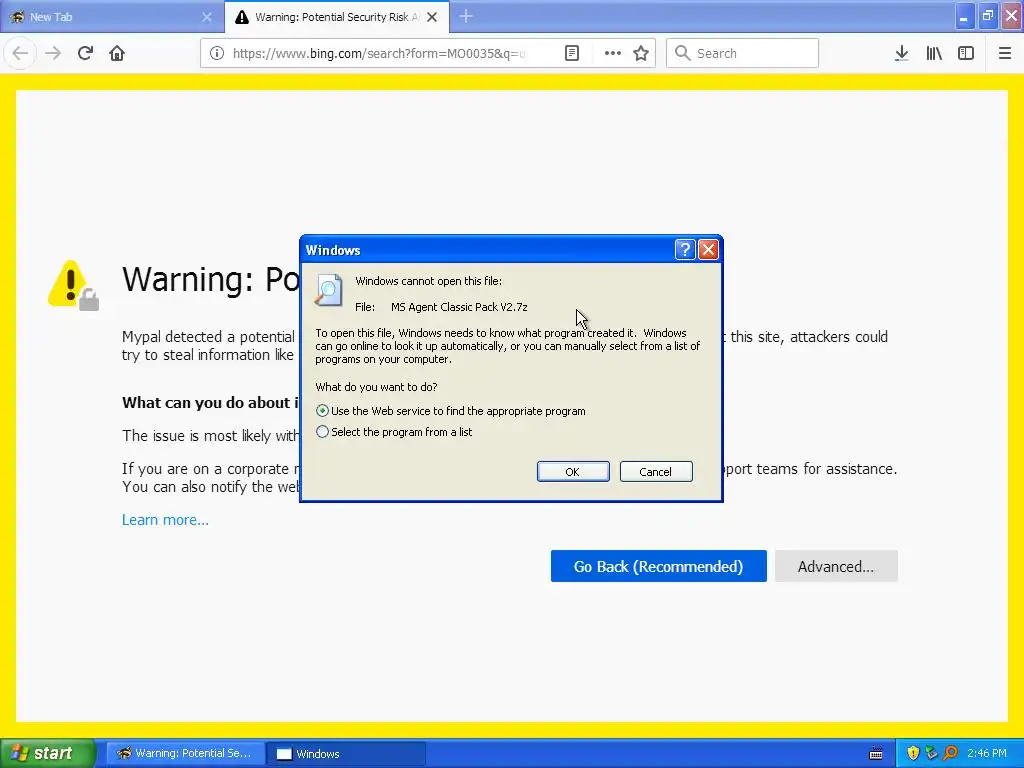The width and height of the screenshot is (1024, 768).
Task: Switch to the New Tab tab
Action: [x=112, y=17]
